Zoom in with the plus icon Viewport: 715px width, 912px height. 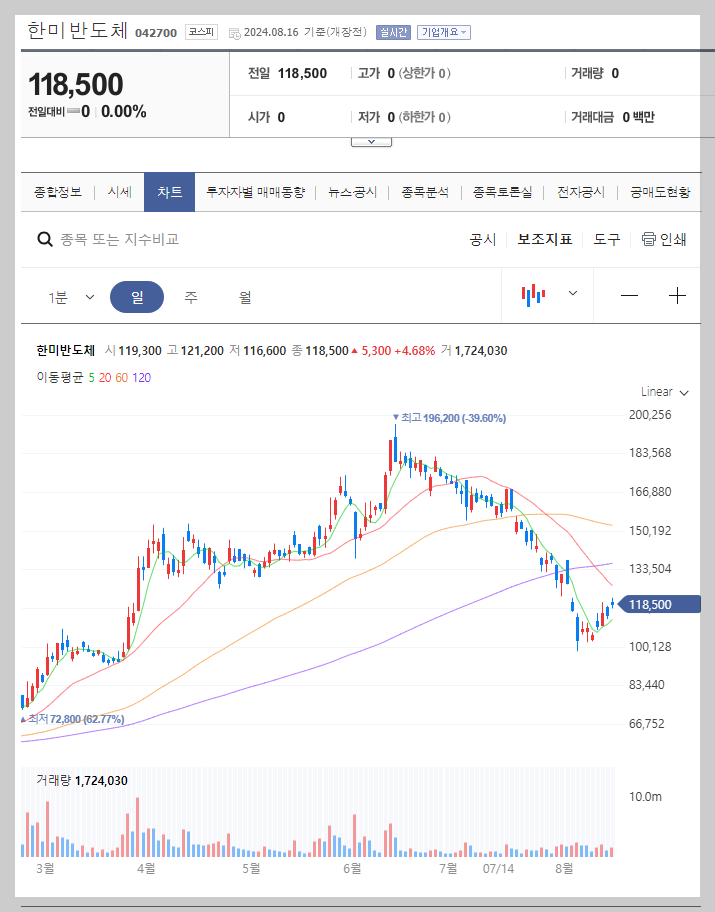tap(677, 295)
